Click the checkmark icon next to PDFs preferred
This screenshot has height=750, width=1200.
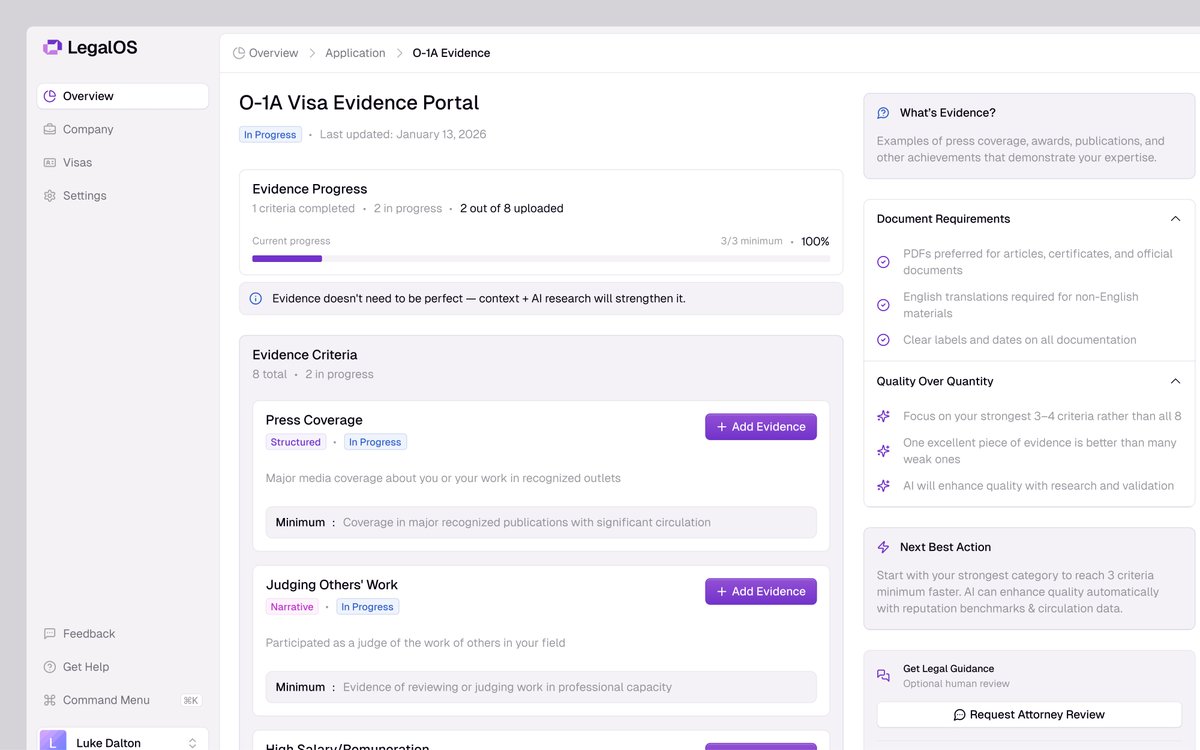coord(883,262)
